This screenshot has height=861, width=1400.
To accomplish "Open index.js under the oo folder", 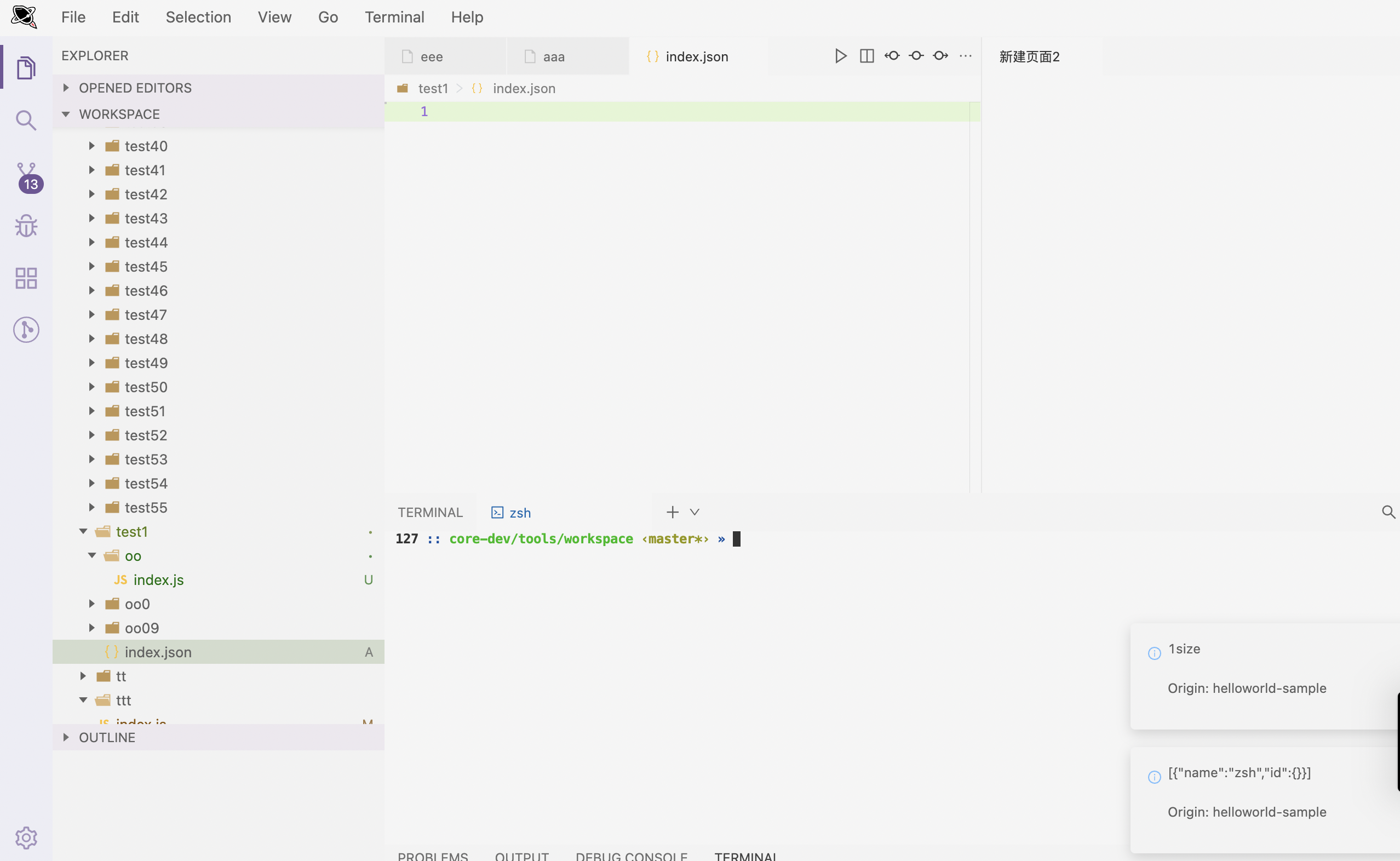I will coord(159,579).
